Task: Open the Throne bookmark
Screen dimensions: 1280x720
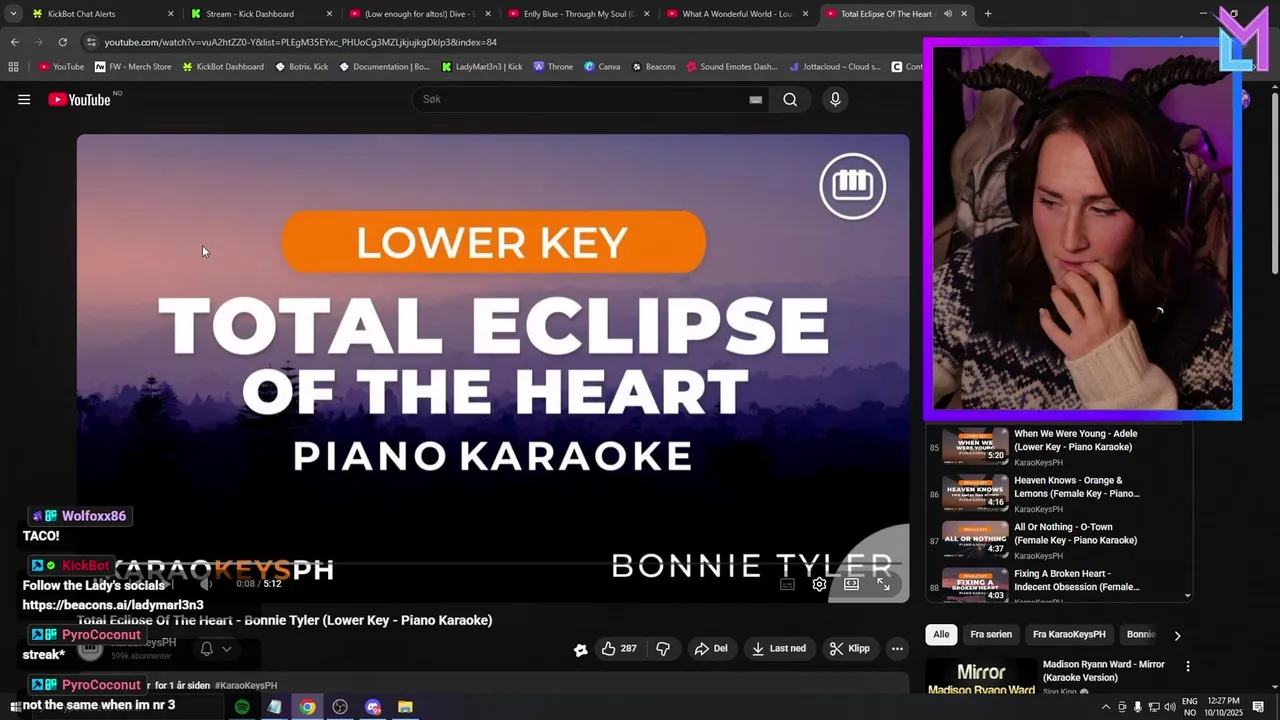Action: click(x=553, y=67)
